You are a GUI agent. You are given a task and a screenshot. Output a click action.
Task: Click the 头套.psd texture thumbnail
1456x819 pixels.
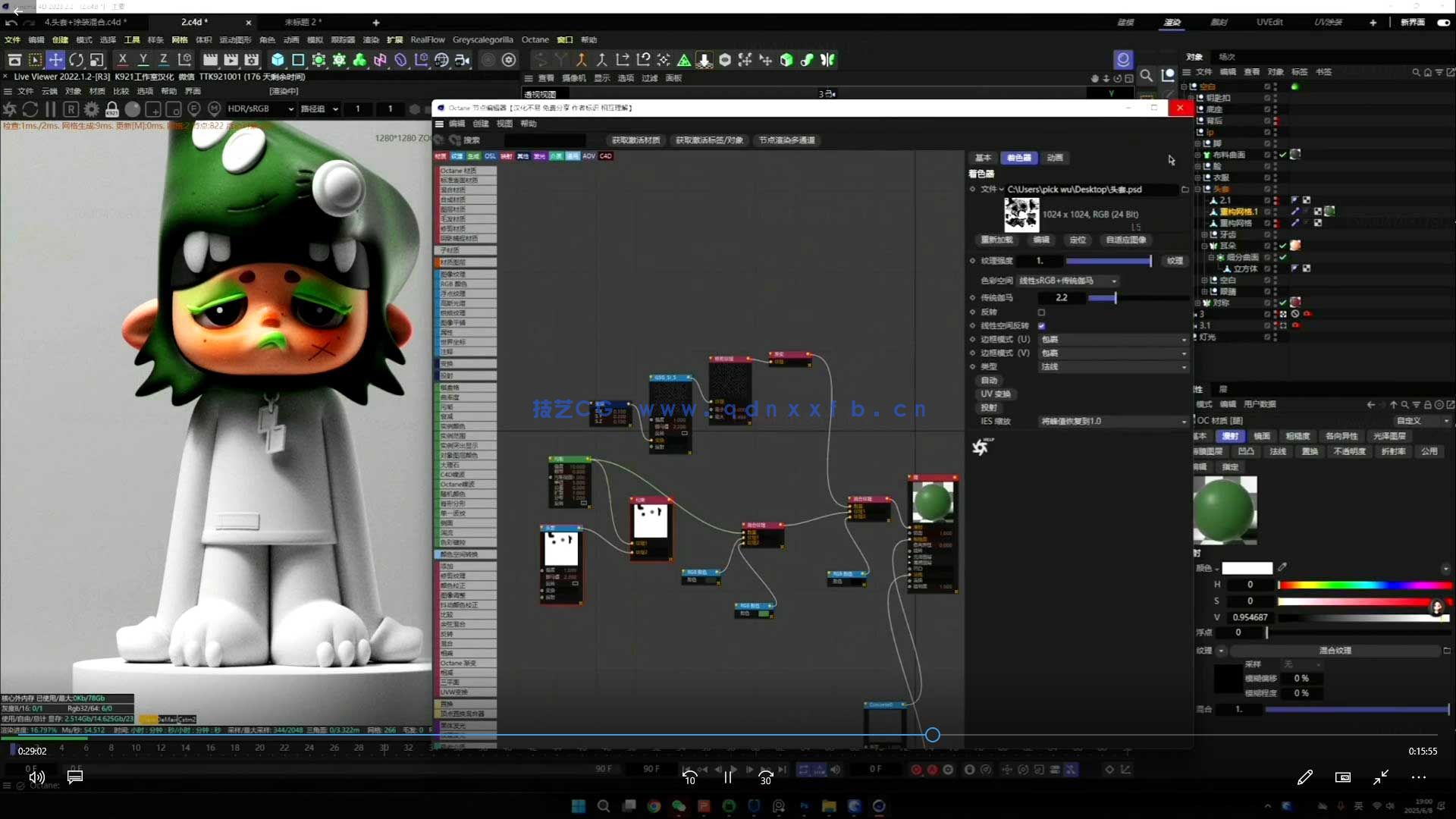point(1021,215)
